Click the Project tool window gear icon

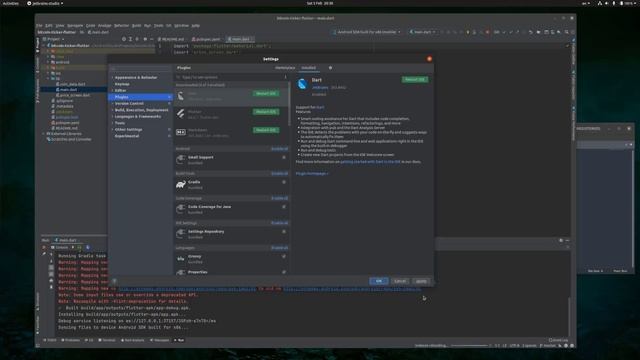click(145, 39)
